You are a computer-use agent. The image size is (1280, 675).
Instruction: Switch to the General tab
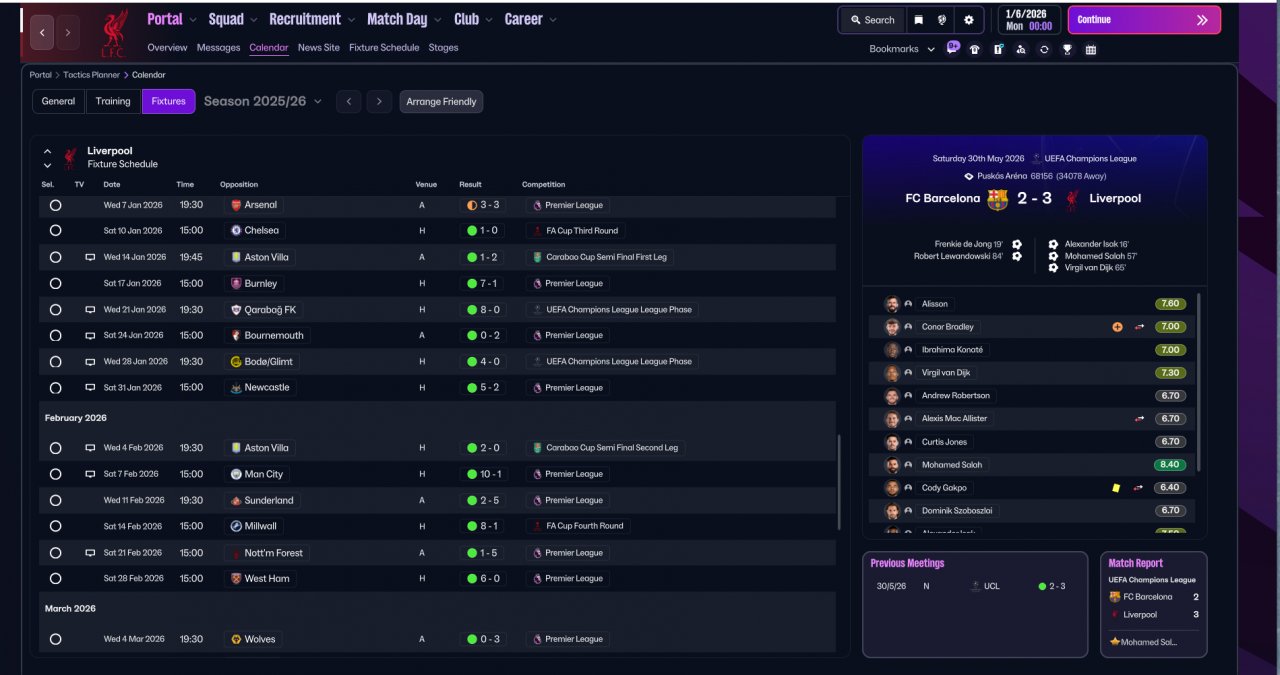58,101
